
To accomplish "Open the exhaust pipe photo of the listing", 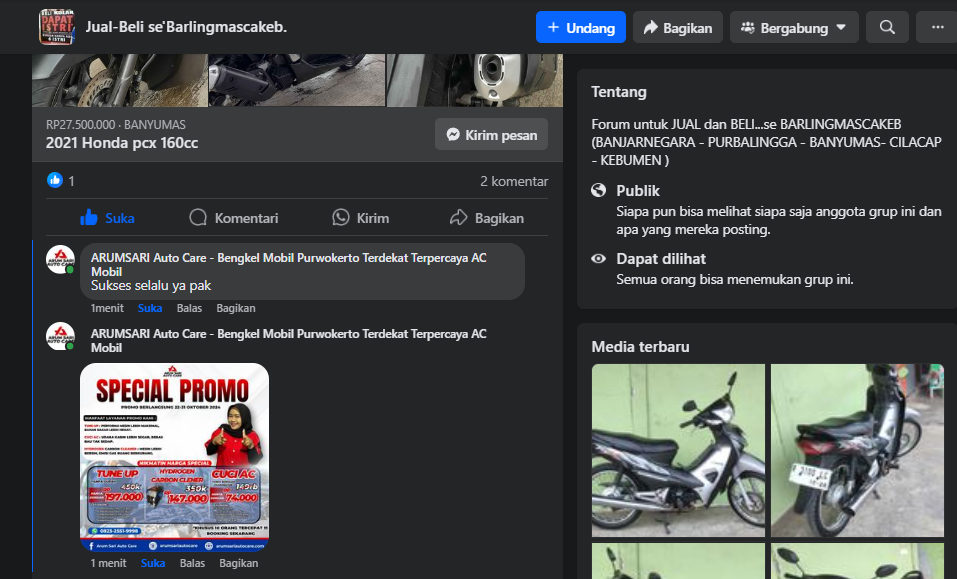I will (x=475, y=81).
